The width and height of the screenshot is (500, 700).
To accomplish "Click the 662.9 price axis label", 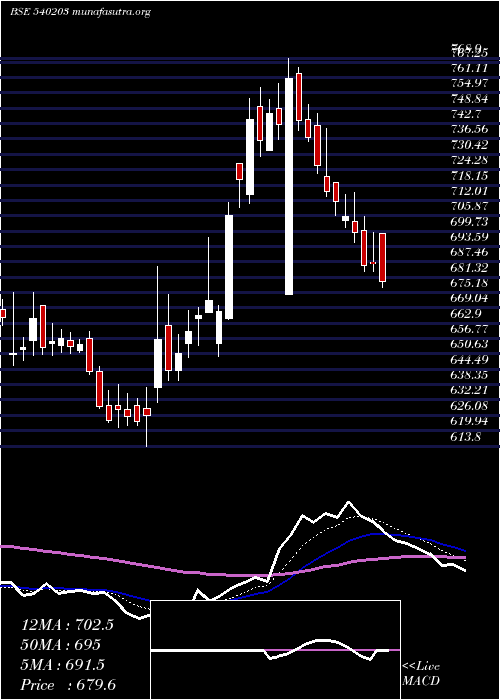I will point(466,313).
